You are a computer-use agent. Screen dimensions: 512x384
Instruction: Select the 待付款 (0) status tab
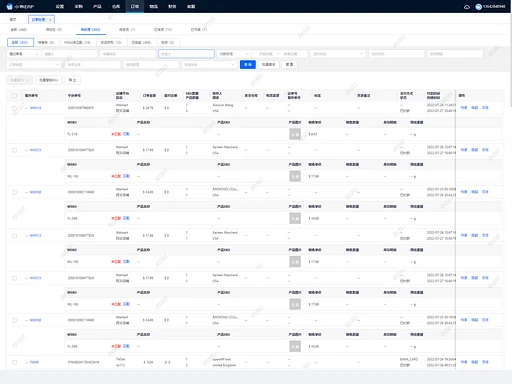54,30
